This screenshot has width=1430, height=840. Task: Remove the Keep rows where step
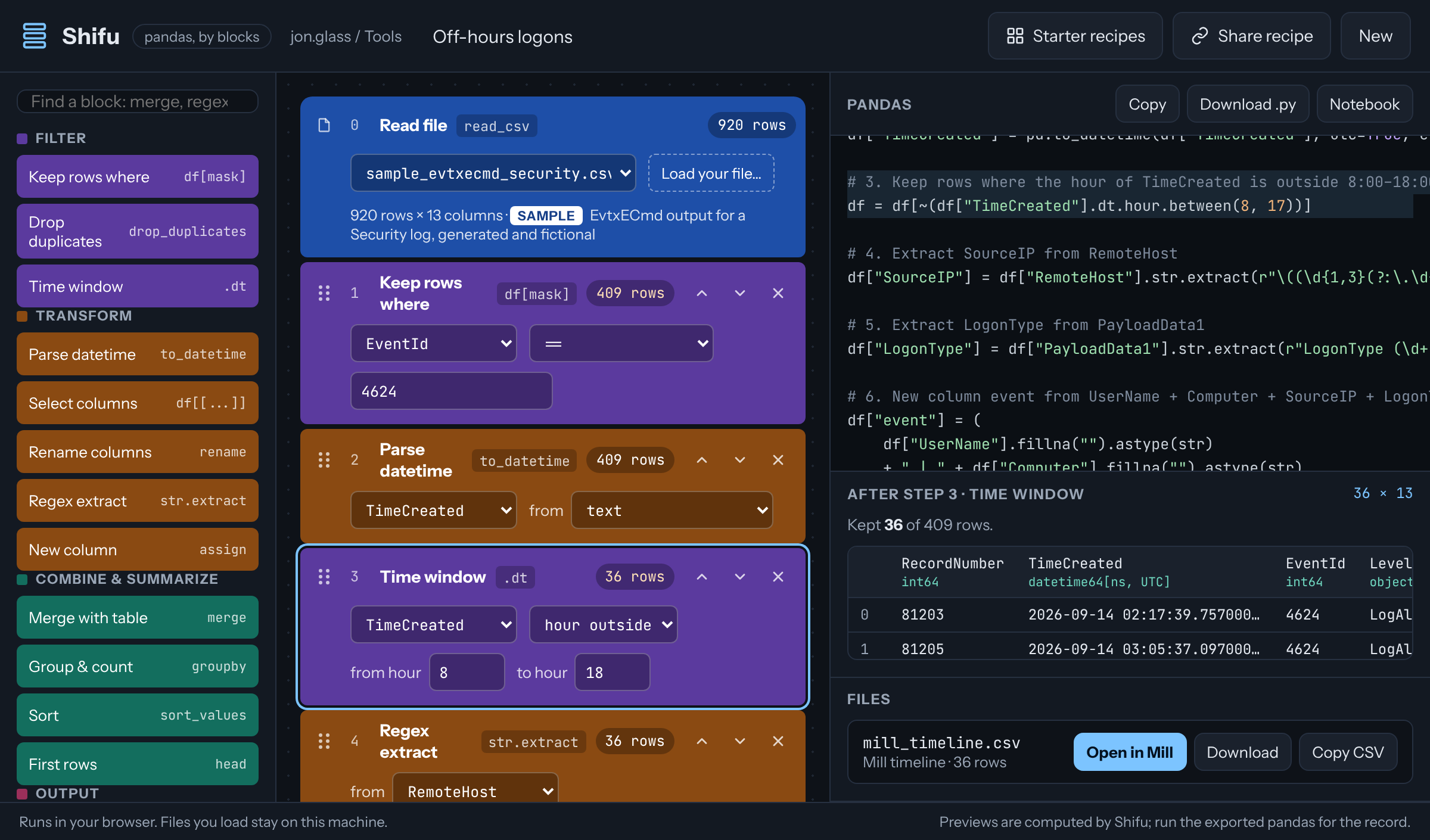pyautogui.click(x=778, y=293)
